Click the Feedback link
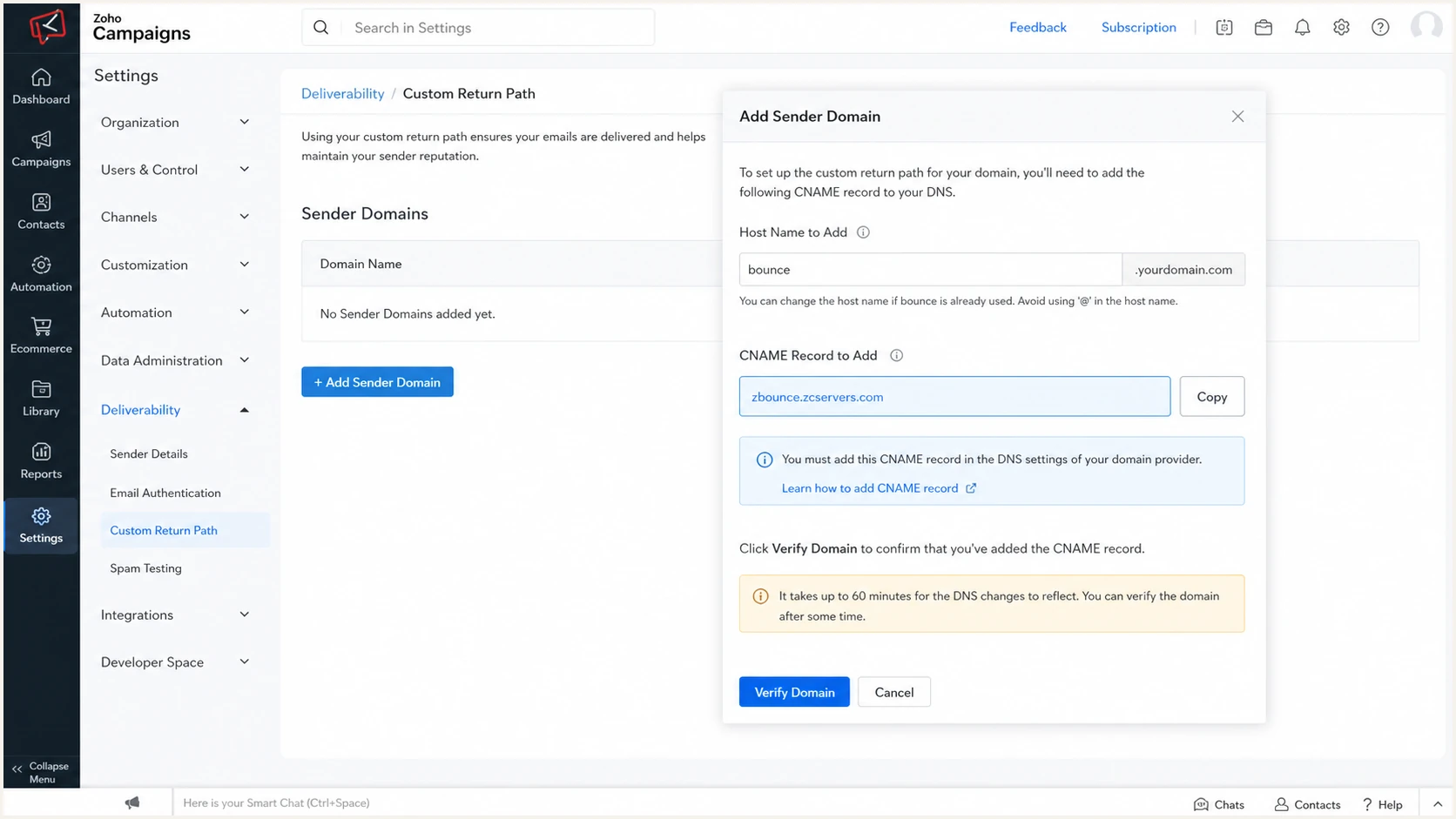The image size is (1456, 819). coord(1037,27)
